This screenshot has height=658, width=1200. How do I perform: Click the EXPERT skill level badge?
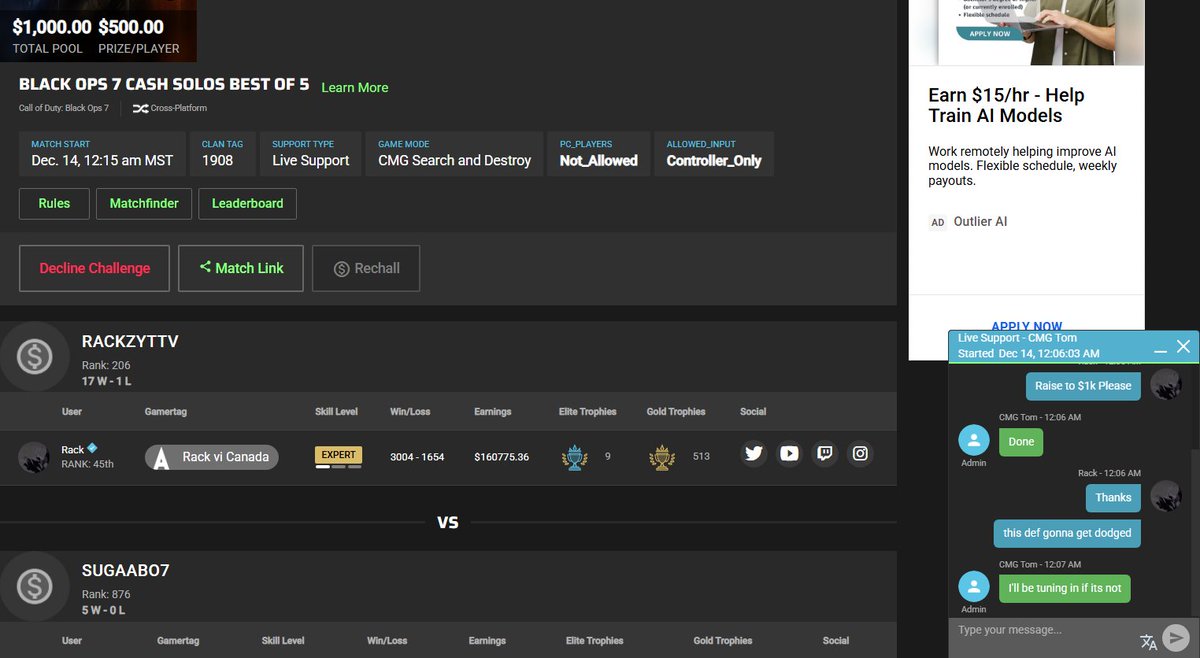click(338, 455)
